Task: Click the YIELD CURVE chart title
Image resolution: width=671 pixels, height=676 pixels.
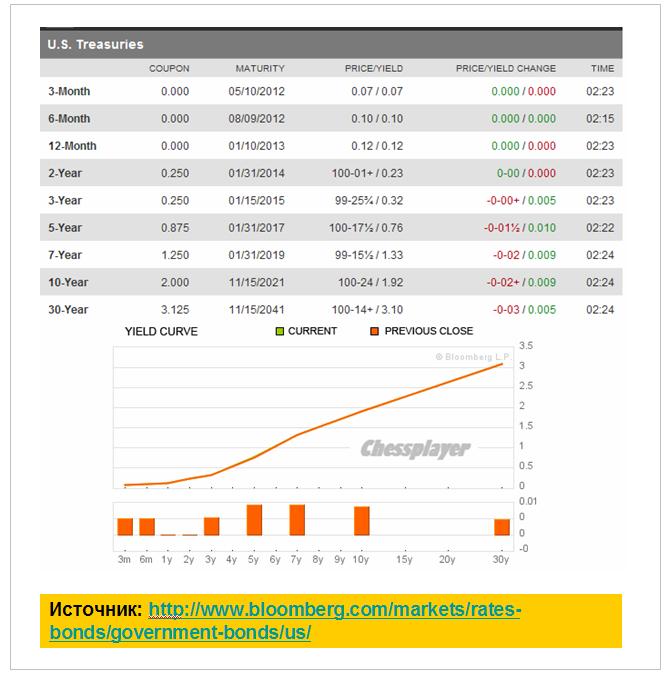Action: tap(161, 331)
